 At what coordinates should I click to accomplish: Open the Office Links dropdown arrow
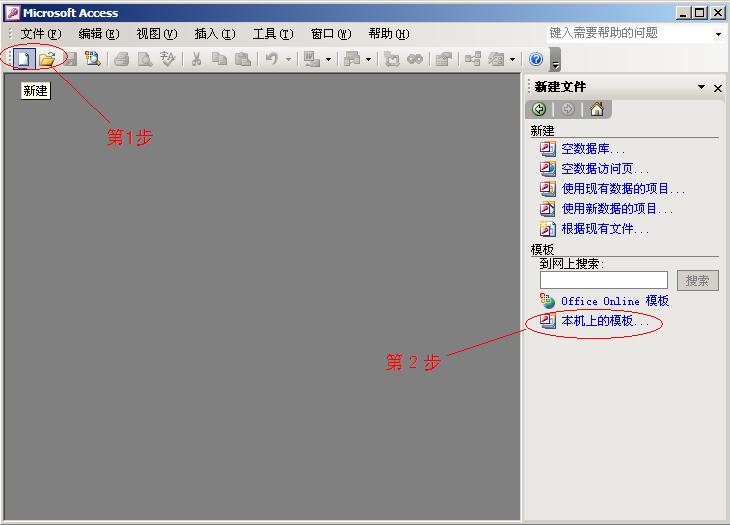pos(328,59)
